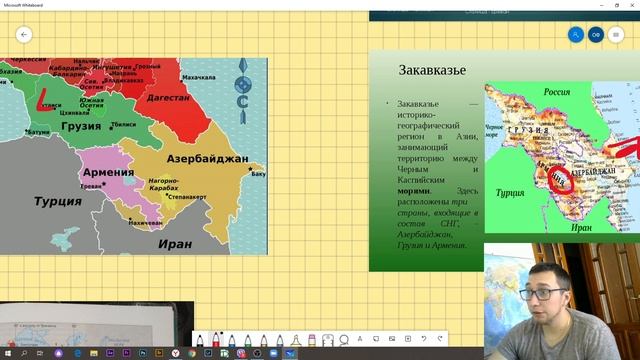The width and height of the screenshot is (640, 360).
Task: Insert an image from toolbar
Action: 392,339
